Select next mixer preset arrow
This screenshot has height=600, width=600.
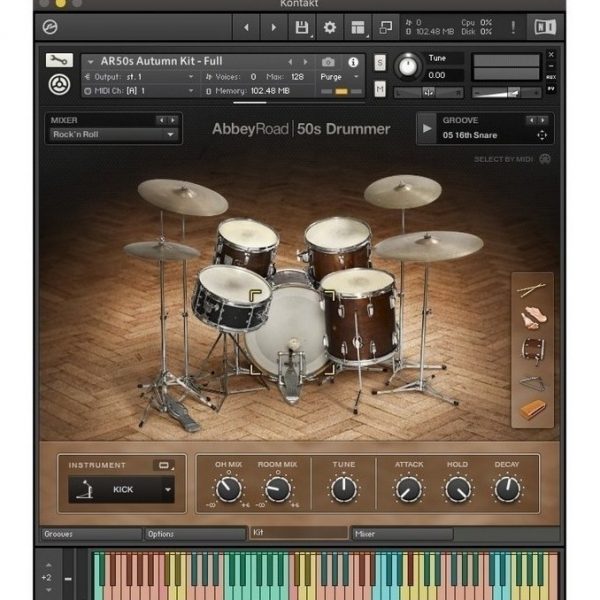173,120
